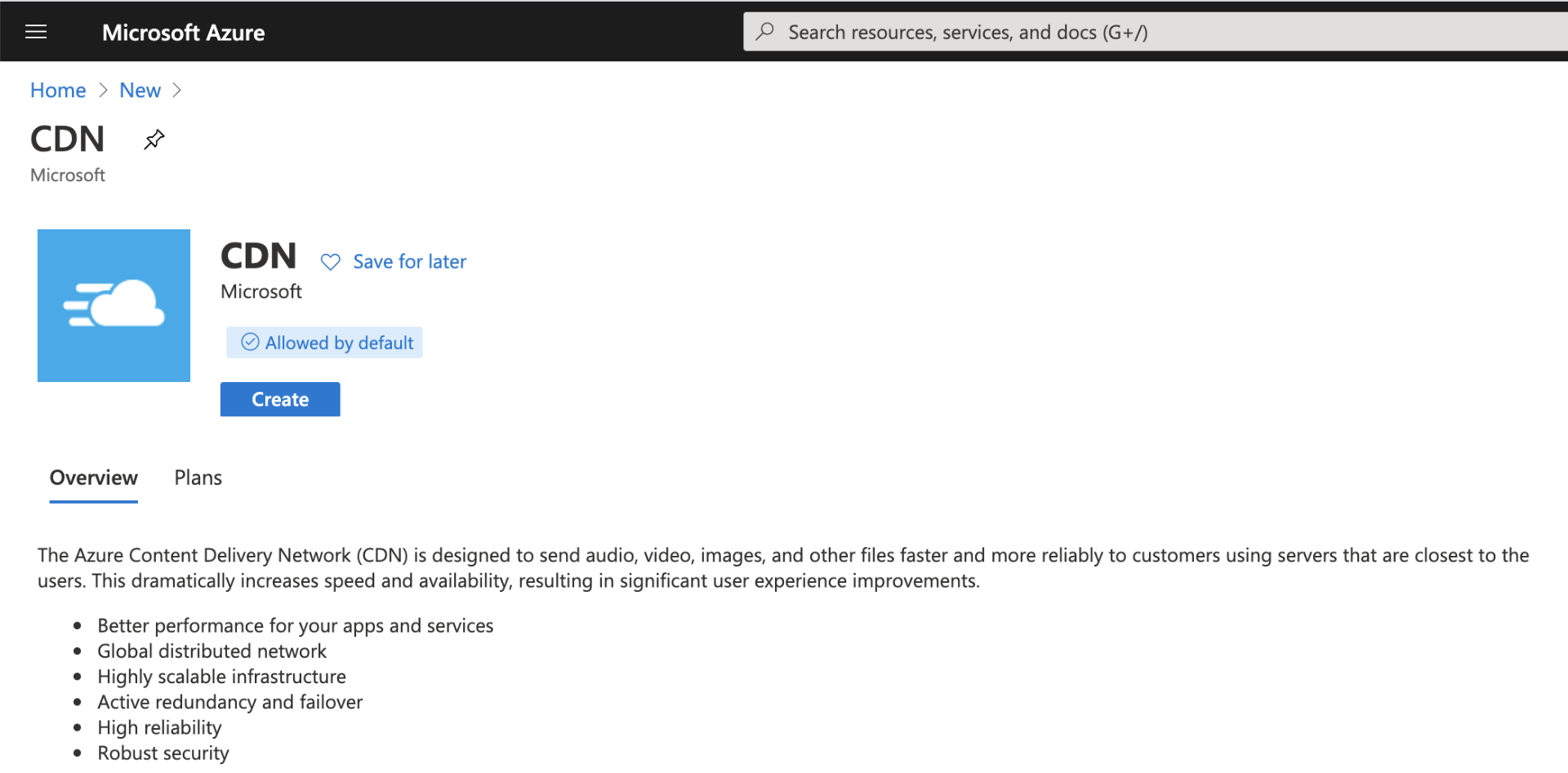1568x773 pixels.
Task: Click the chevron after the New breadcrumb
Action: click(176, 90)
